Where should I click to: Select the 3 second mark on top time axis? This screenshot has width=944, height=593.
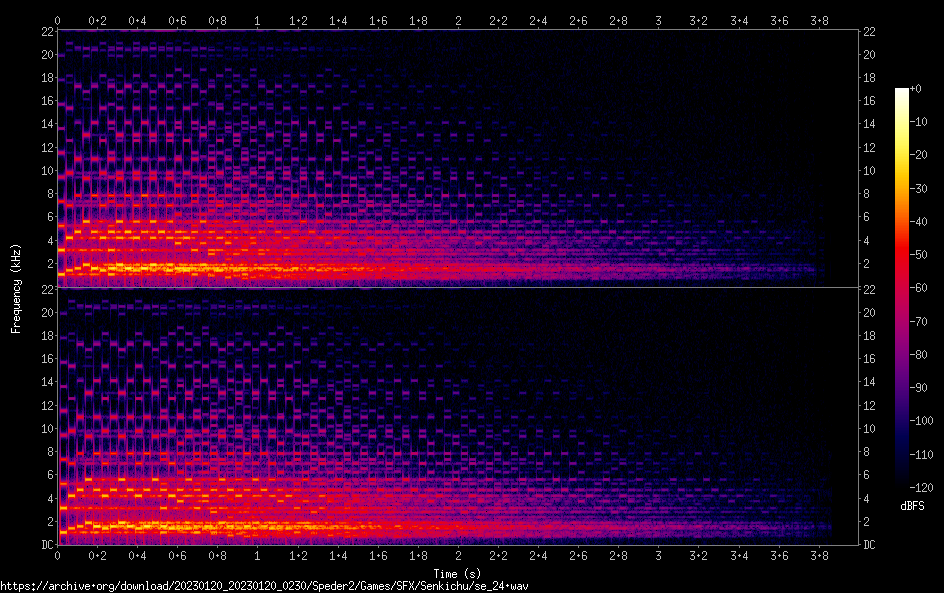coord(658,20)
